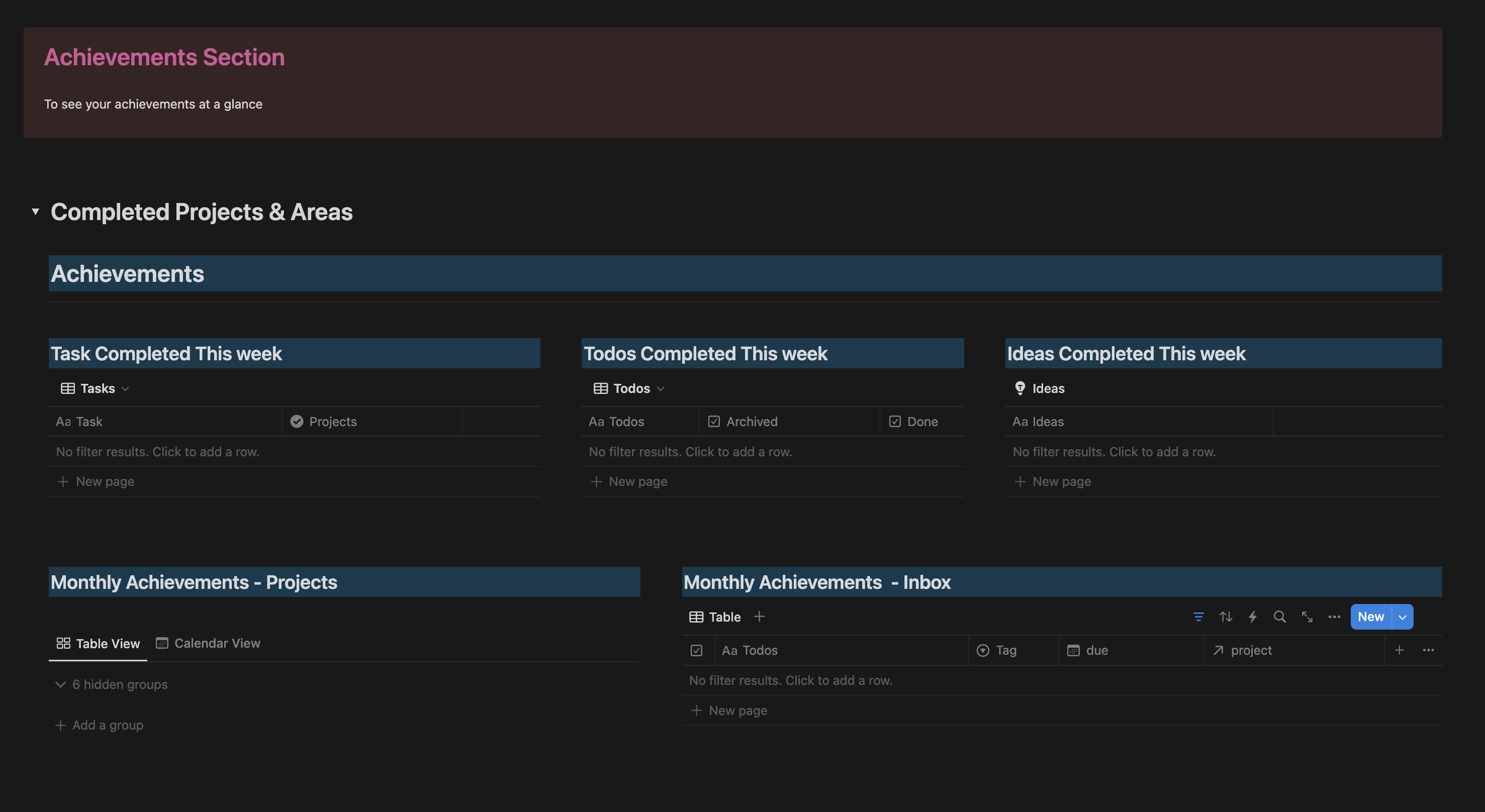Select the Table tab in Inbox
1485x812 pixels.
pyautogui.click(x=715, y=617)
